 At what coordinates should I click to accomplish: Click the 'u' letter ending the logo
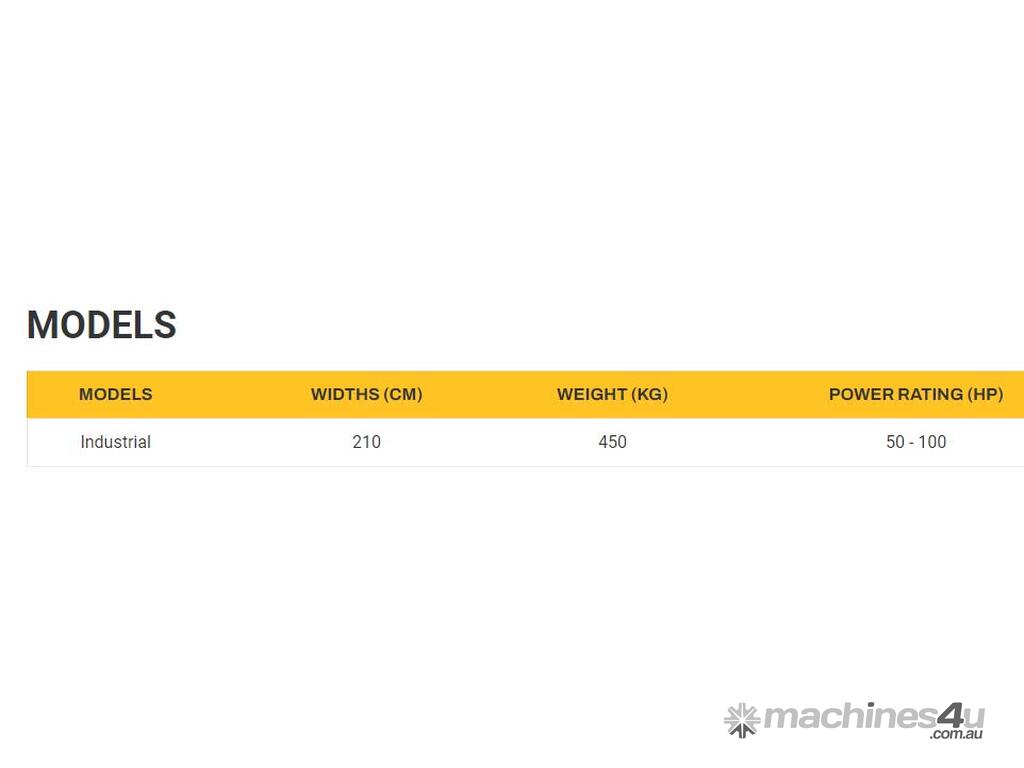(x=975, y=718)
